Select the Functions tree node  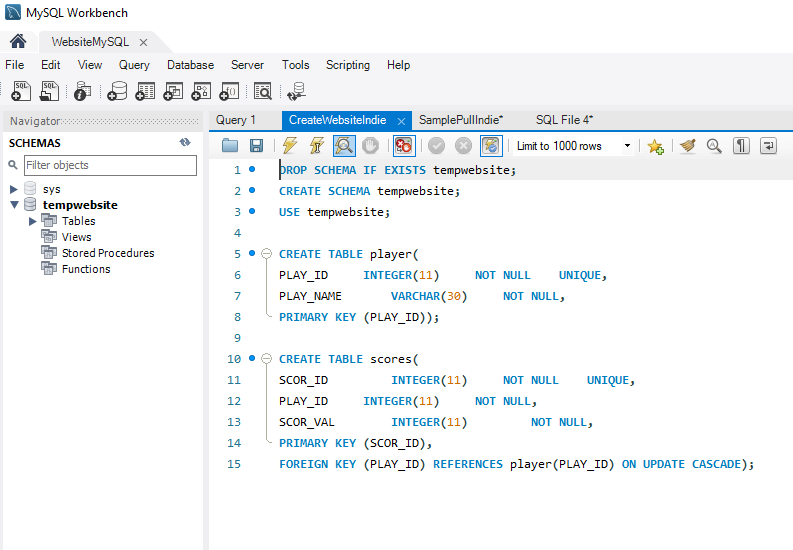(x=86, y=269)
